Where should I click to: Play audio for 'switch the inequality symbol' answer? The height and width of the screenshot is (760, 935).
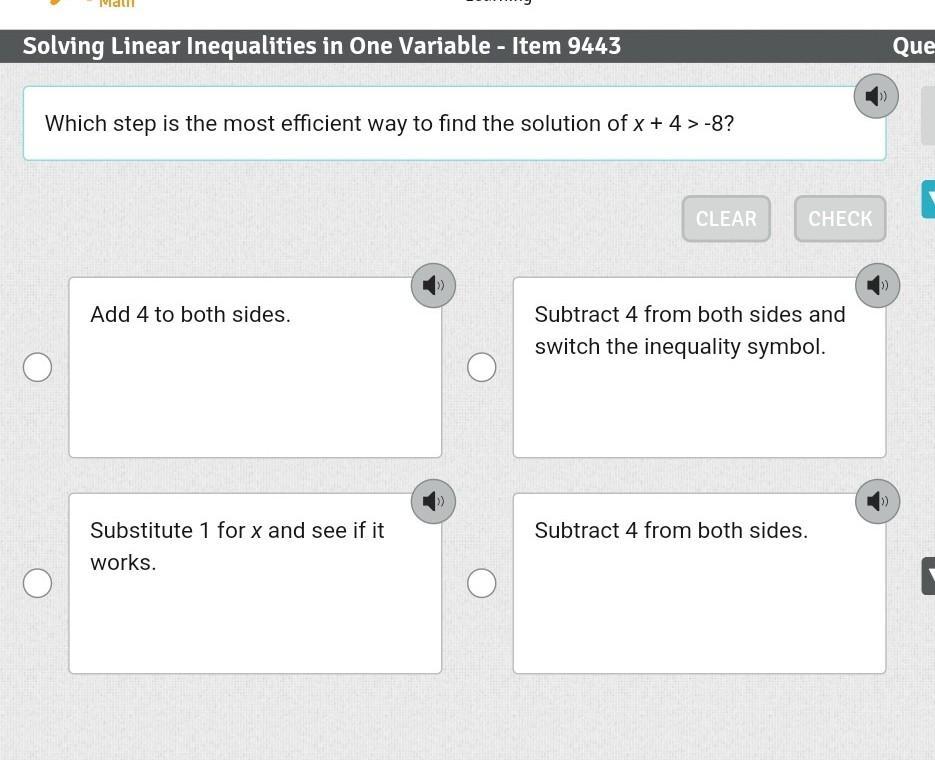(x=878, y=286)
